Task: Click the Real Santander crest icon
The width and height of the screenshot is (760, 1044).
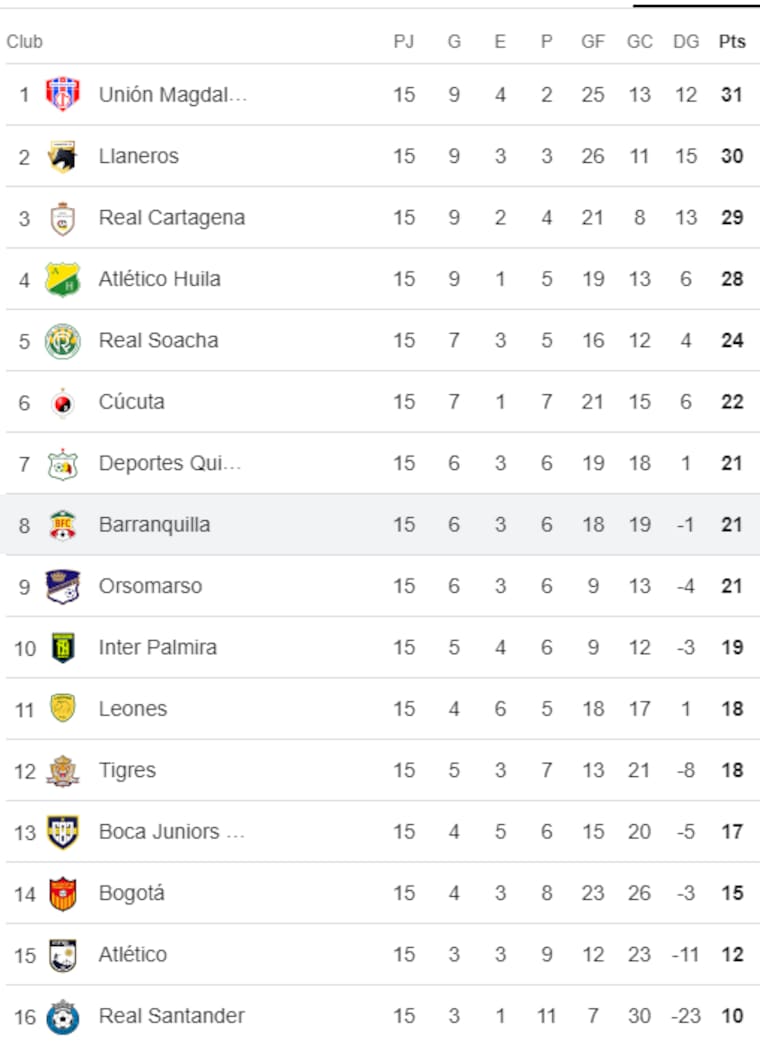Action: coord(63,1016)
